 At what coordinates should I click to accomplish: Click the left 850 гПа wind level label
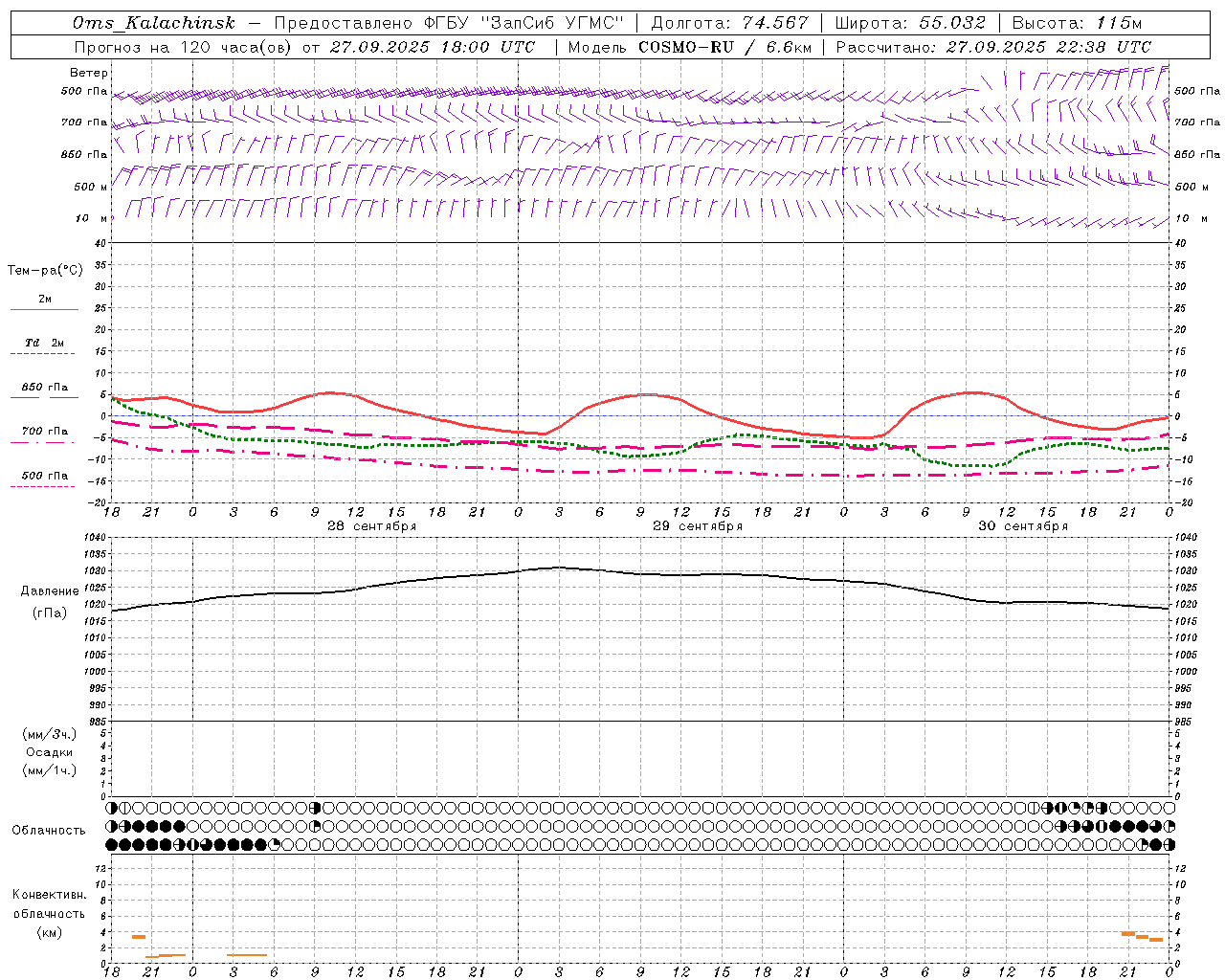pyautogui.click(x=84, y=154)
